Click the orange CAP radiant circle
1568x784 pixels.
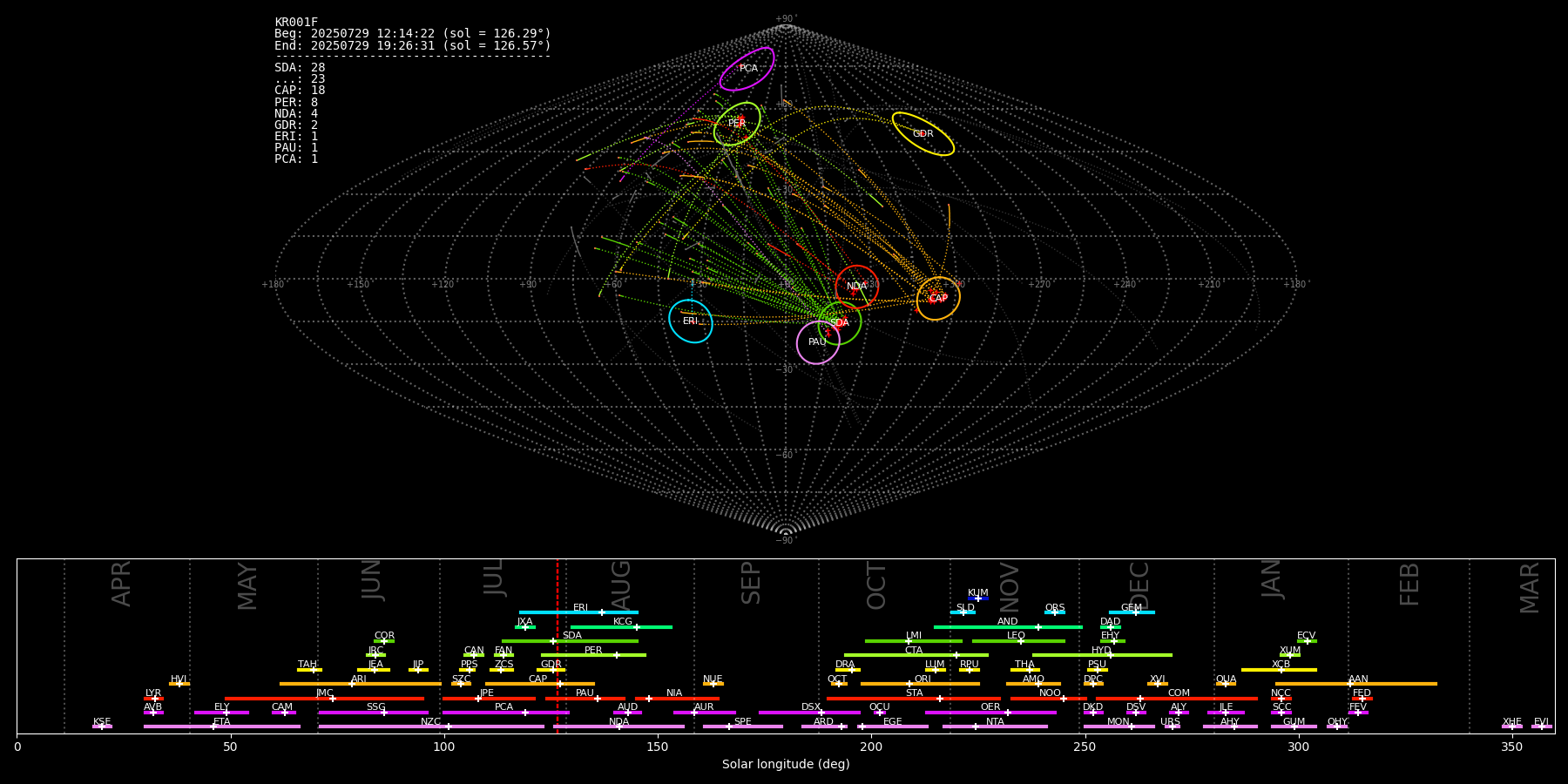pyautogui.click(x=938, y=299)
